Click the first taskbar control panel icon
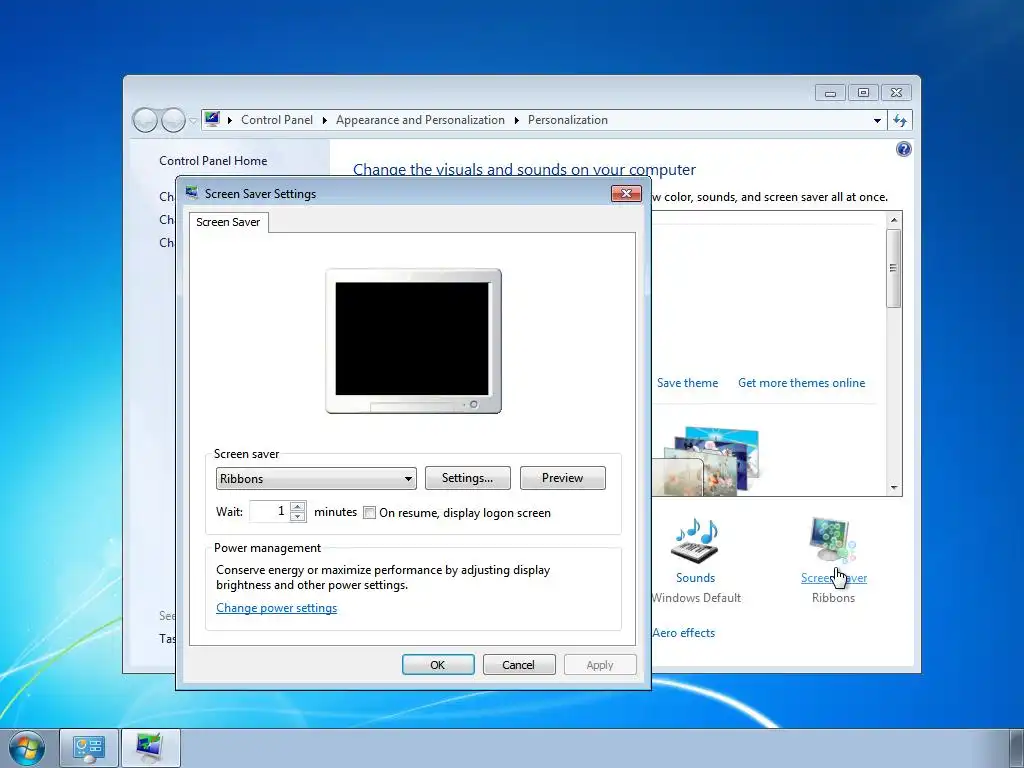The height and width of the screenshot is (768, 1024). pos(89,748)
